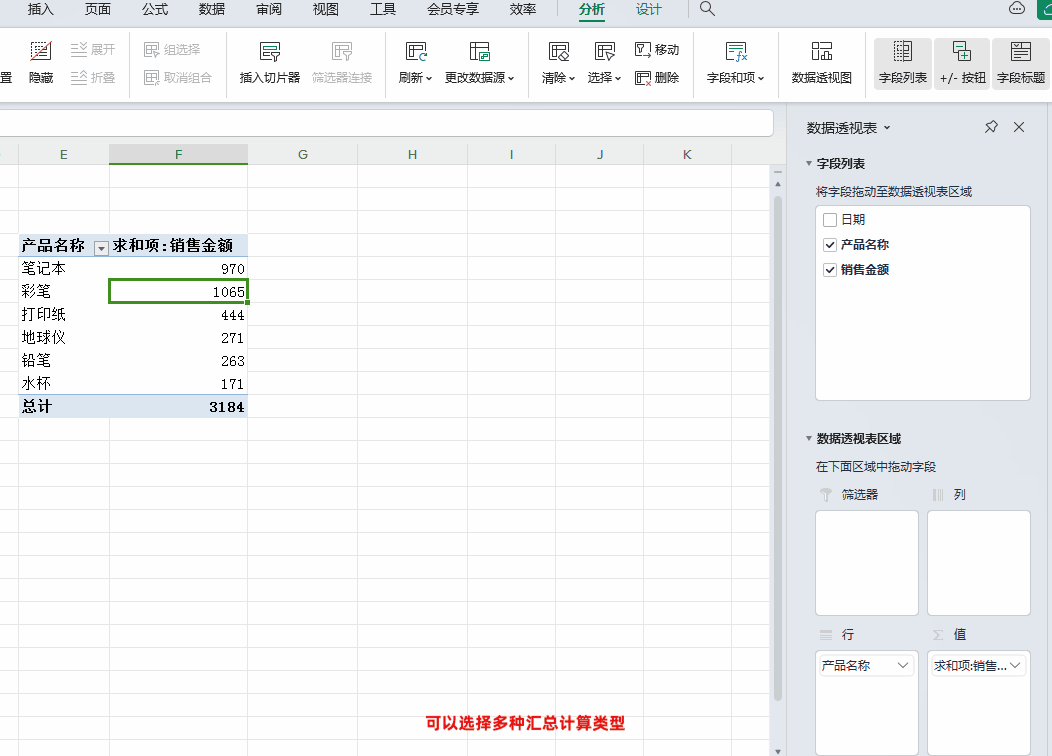Toggle the +/- Buttons (+/- 按钮)

pyautogui.click(x=963, y=63)
